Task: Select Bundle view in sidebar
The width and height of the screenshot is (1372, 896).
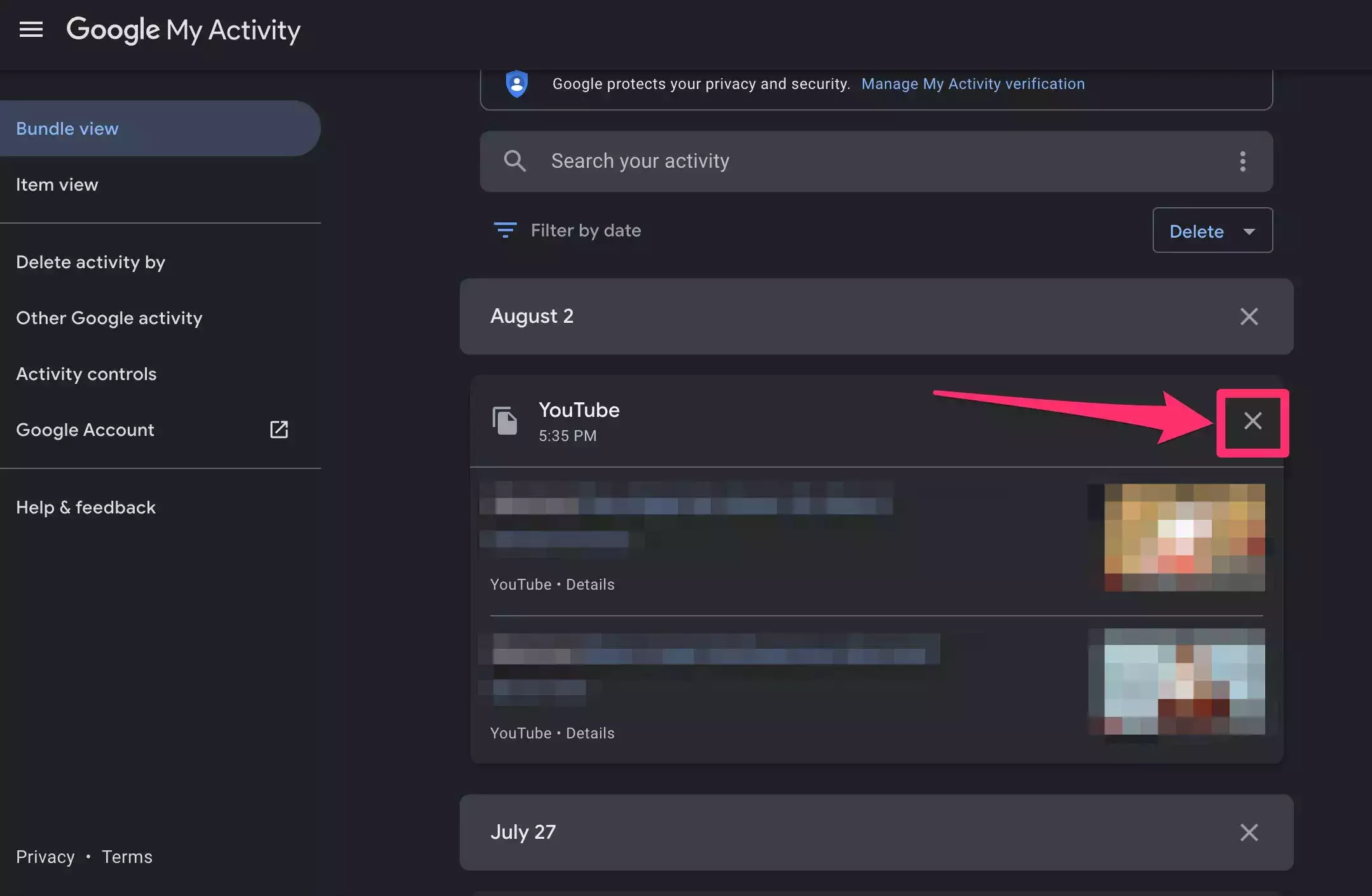Action: [160, 128]
